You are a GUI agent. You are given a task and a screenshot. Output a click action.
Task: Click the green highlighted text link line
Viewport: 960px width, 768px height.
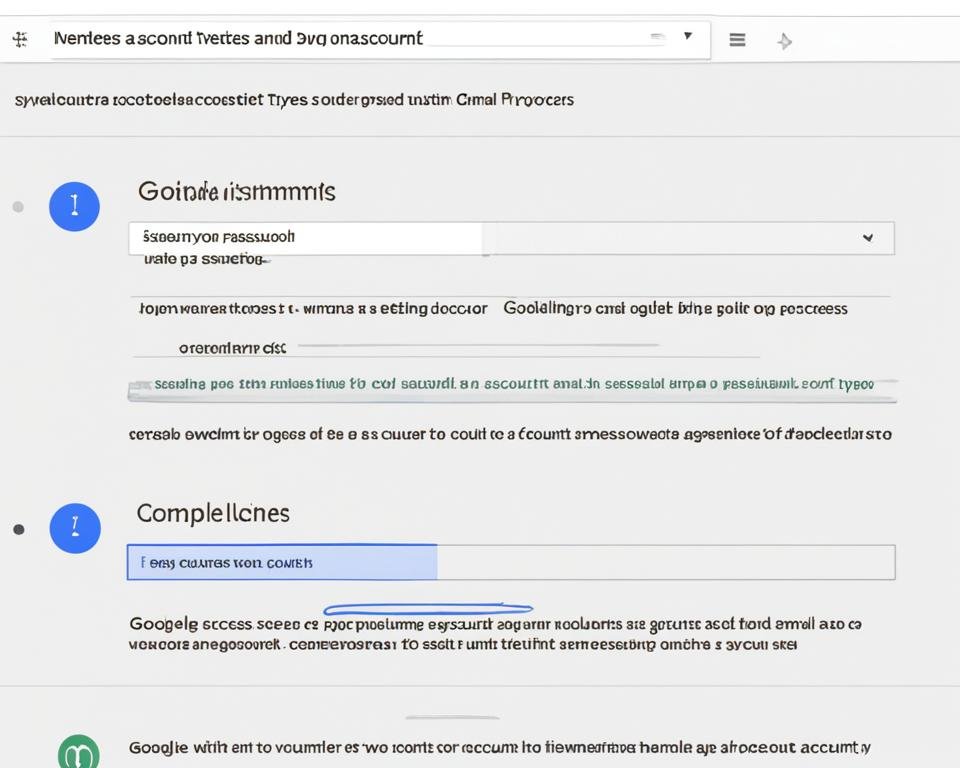pos(512,384)
